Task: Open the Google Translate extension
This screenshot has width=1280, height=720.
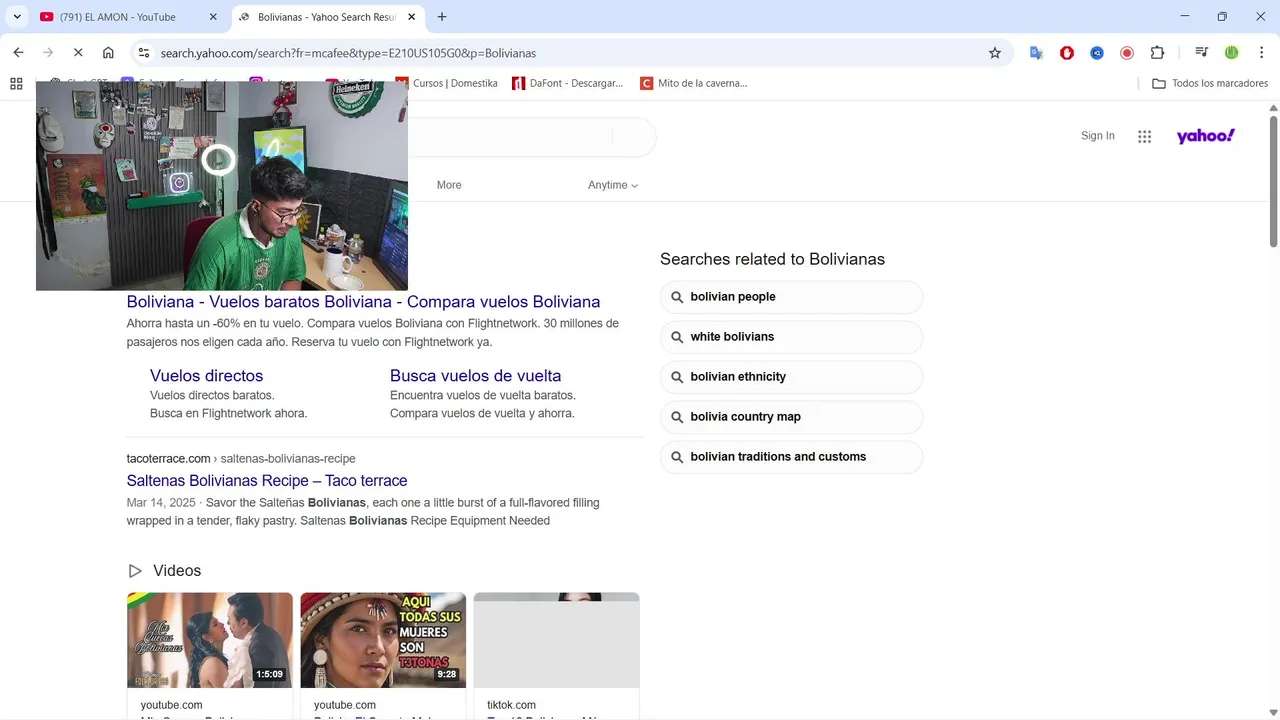Action: 1037,53
